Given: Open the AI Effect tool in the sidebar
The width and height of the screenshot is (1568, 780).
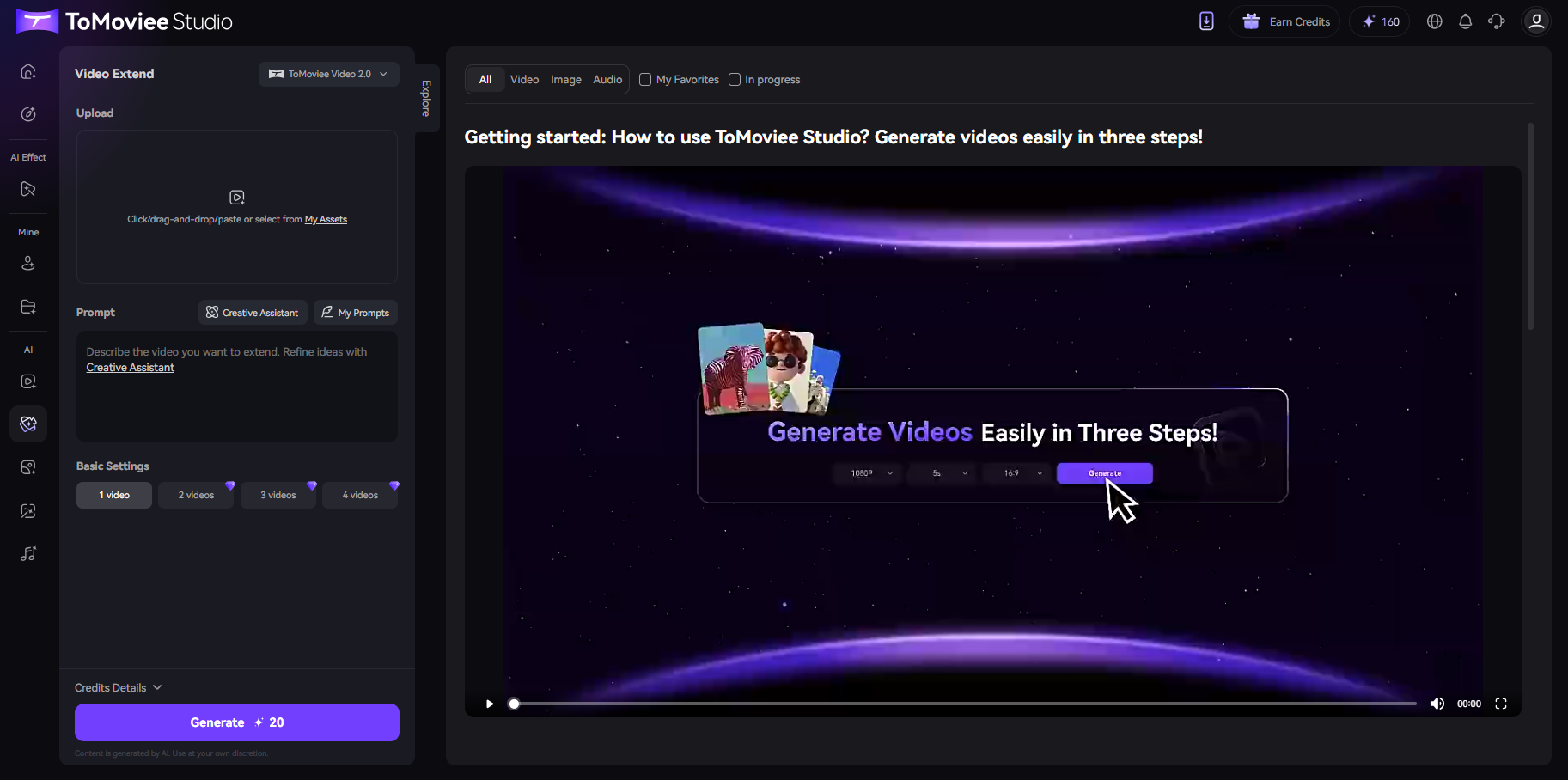Looking at the screenshot, I should coord(28,189).
